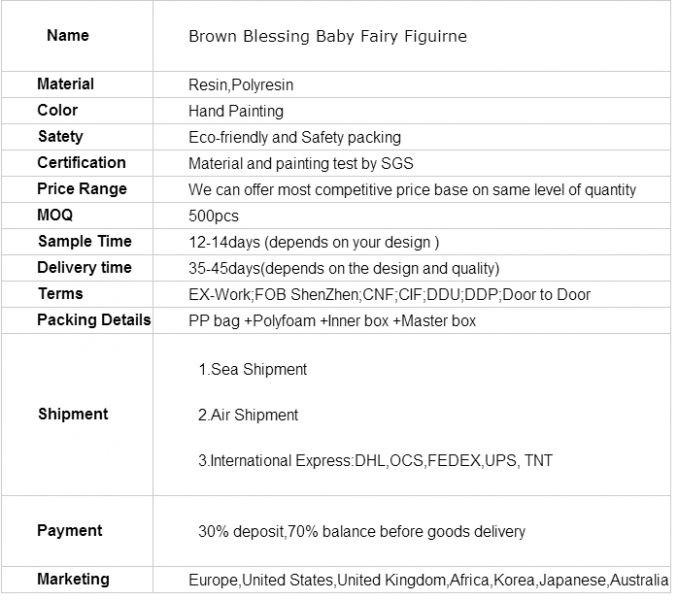Click PP bag +Polyfoam packing details

tap(332, 321)
